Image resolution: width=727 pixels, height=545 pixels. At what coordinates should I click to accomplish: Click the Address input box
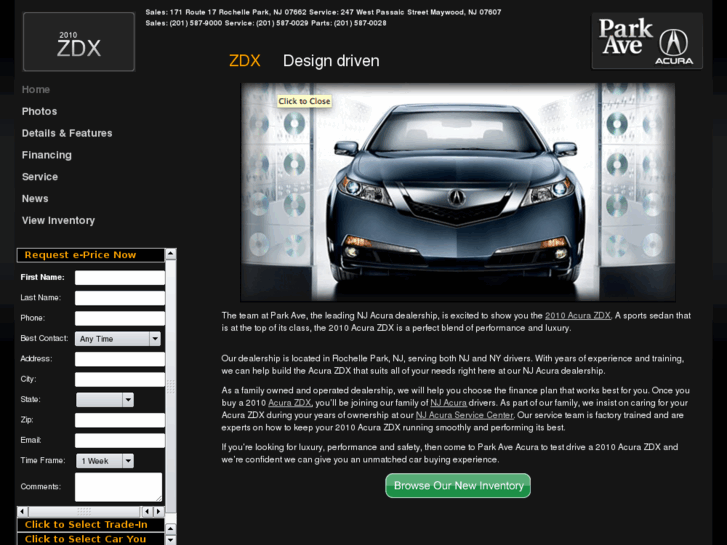click(120, 359)
